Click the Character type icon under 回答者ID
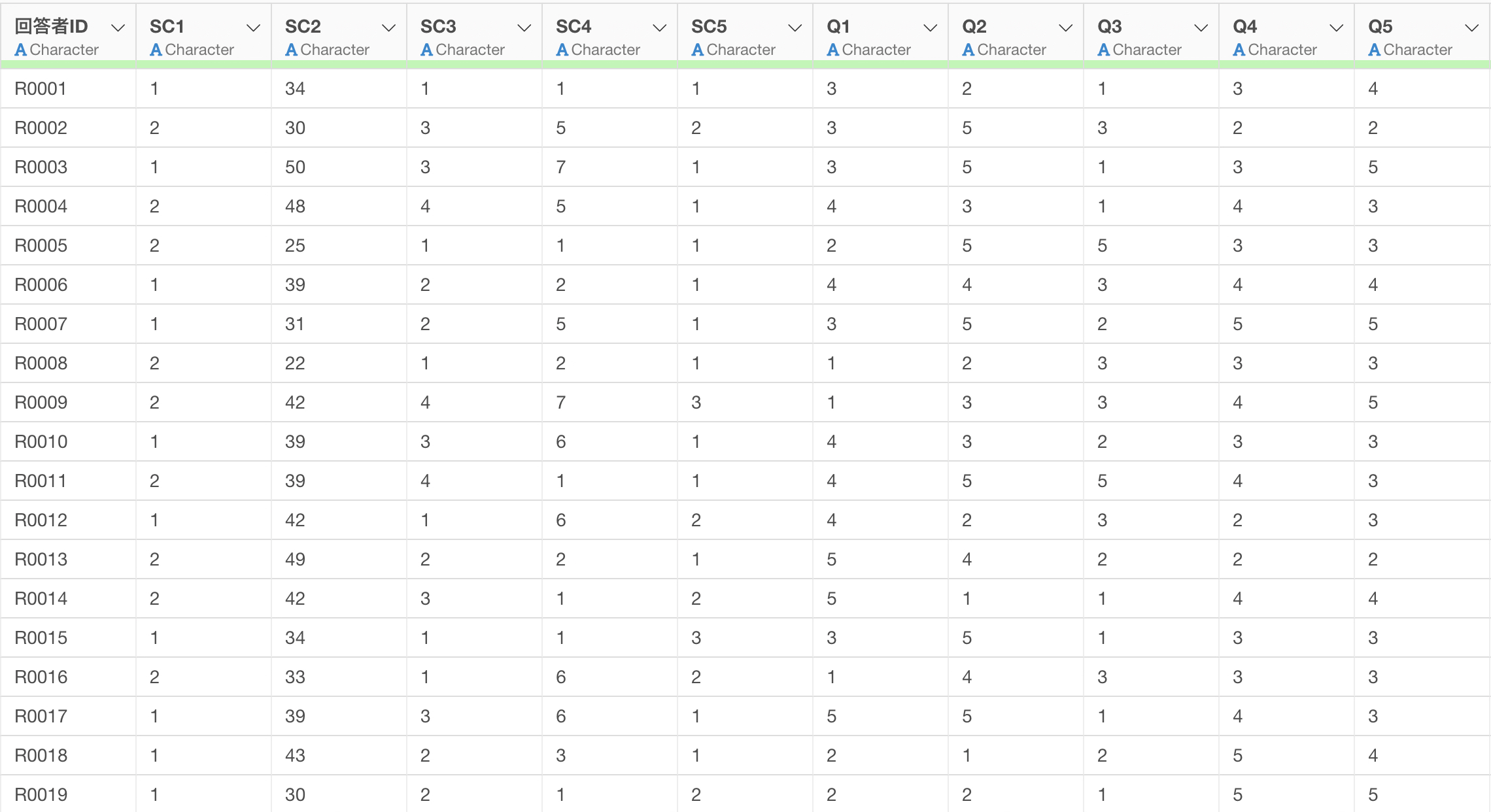Viewport: 1491px width, 812px height. [20, 50]
